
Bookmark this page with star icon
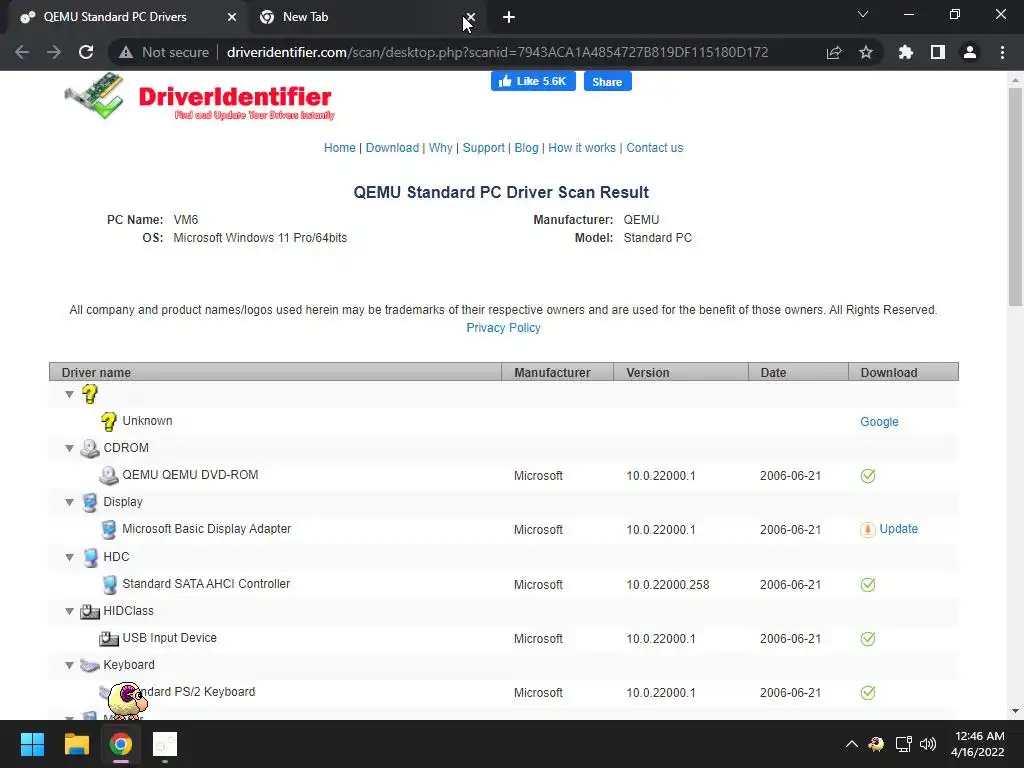click(x=866, y=52)
